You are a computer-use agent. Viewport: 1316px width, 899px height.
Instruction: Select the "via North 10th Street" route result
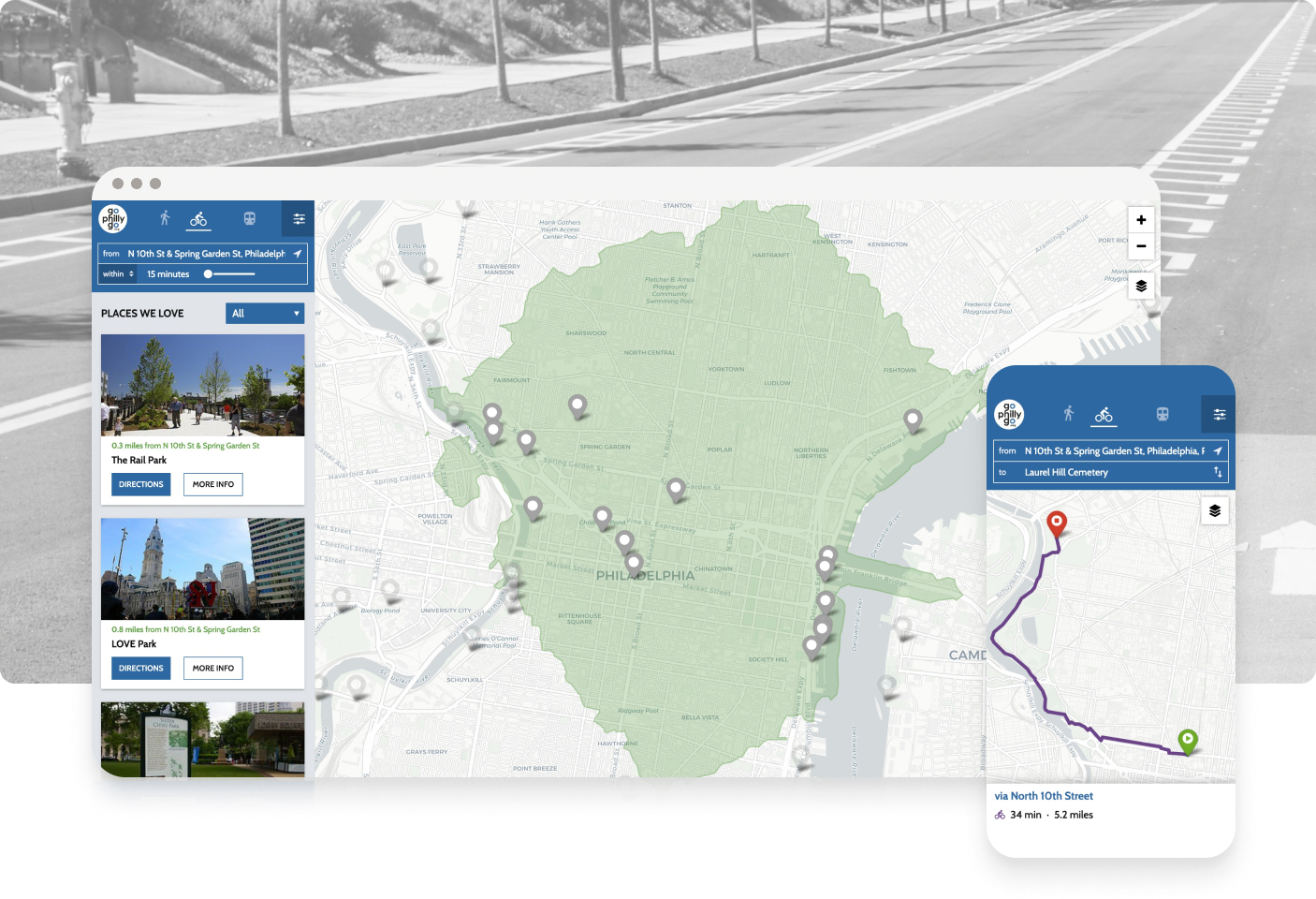coord(1044,796)
